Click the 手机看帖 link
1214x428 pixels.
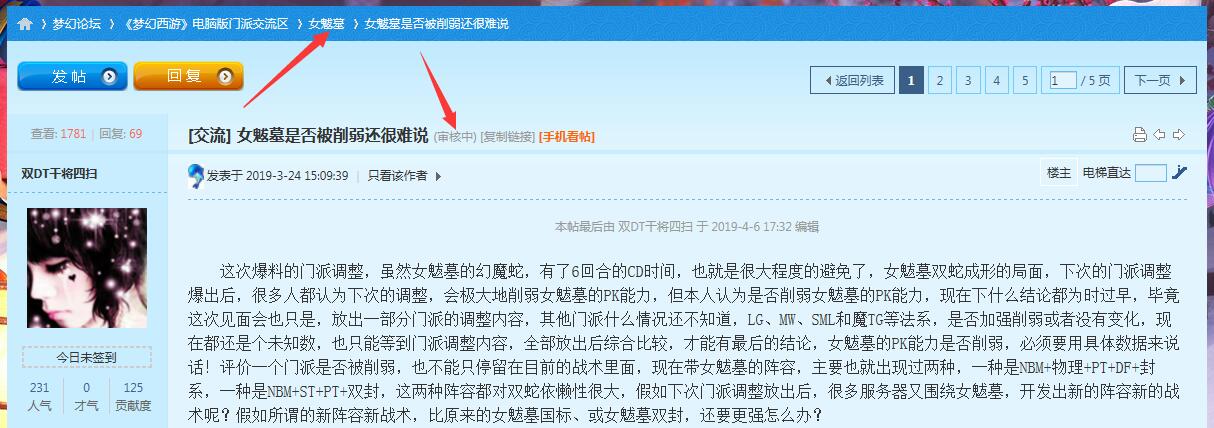567,136
